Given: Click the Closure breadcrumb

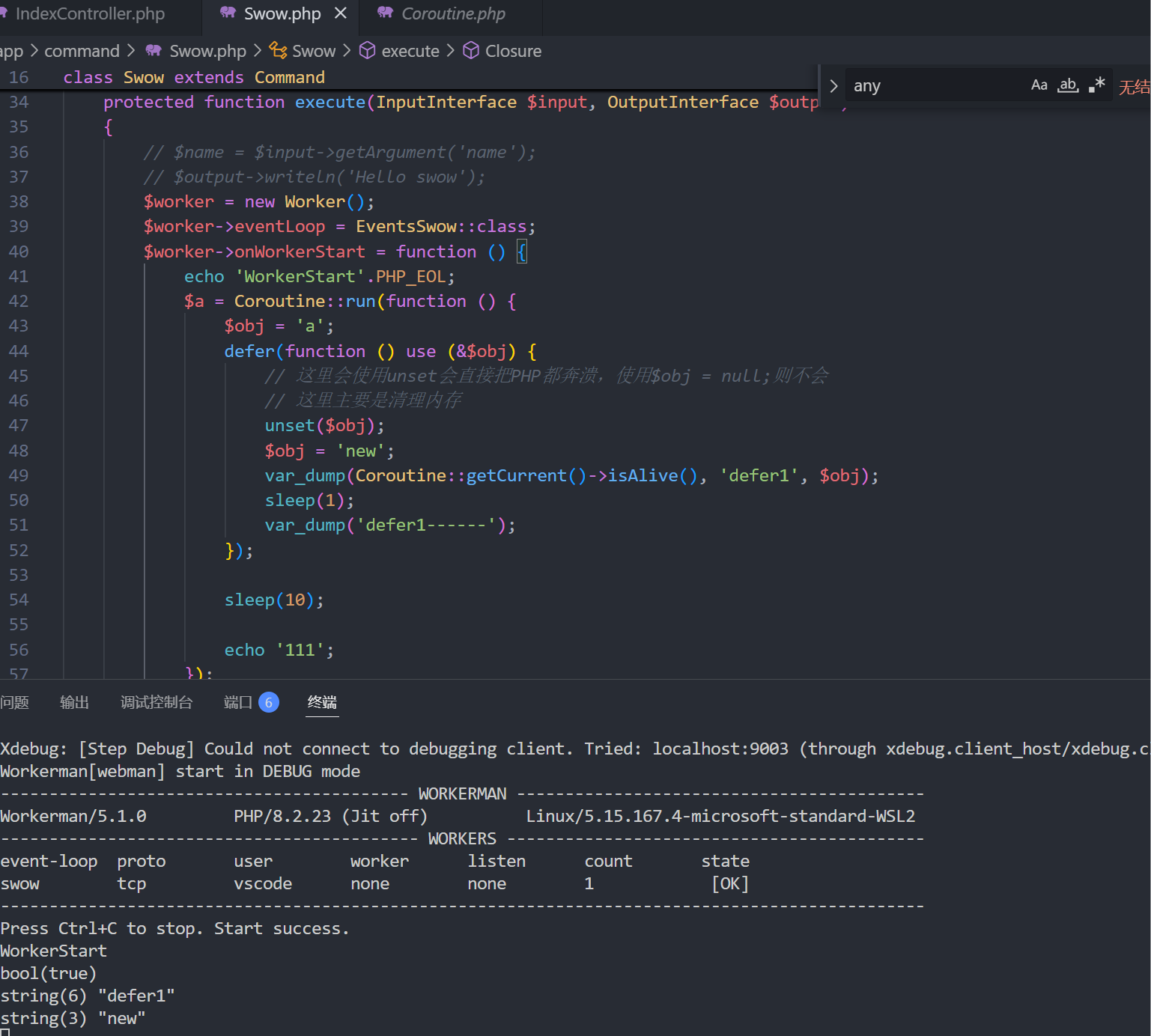Looking at the screenshot, I should [x=513, y=51].
